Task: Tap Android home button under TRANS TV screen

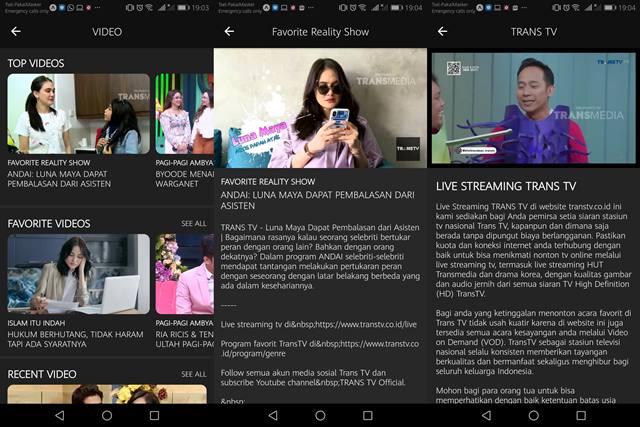Action: 533,416
